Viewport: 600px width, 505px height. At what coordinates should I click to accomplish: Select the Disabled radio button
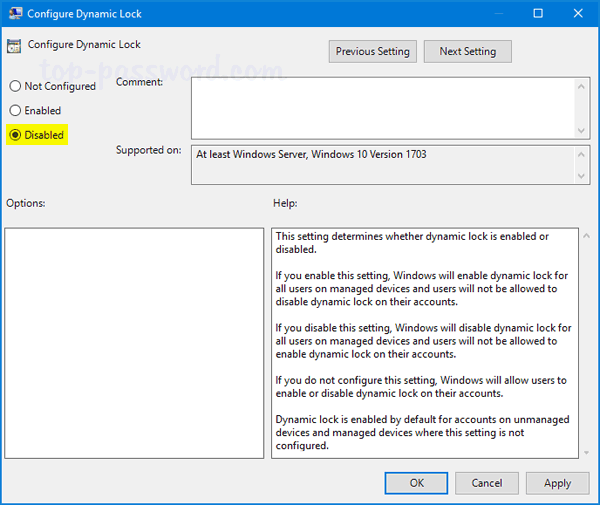(x=15, y=135)
